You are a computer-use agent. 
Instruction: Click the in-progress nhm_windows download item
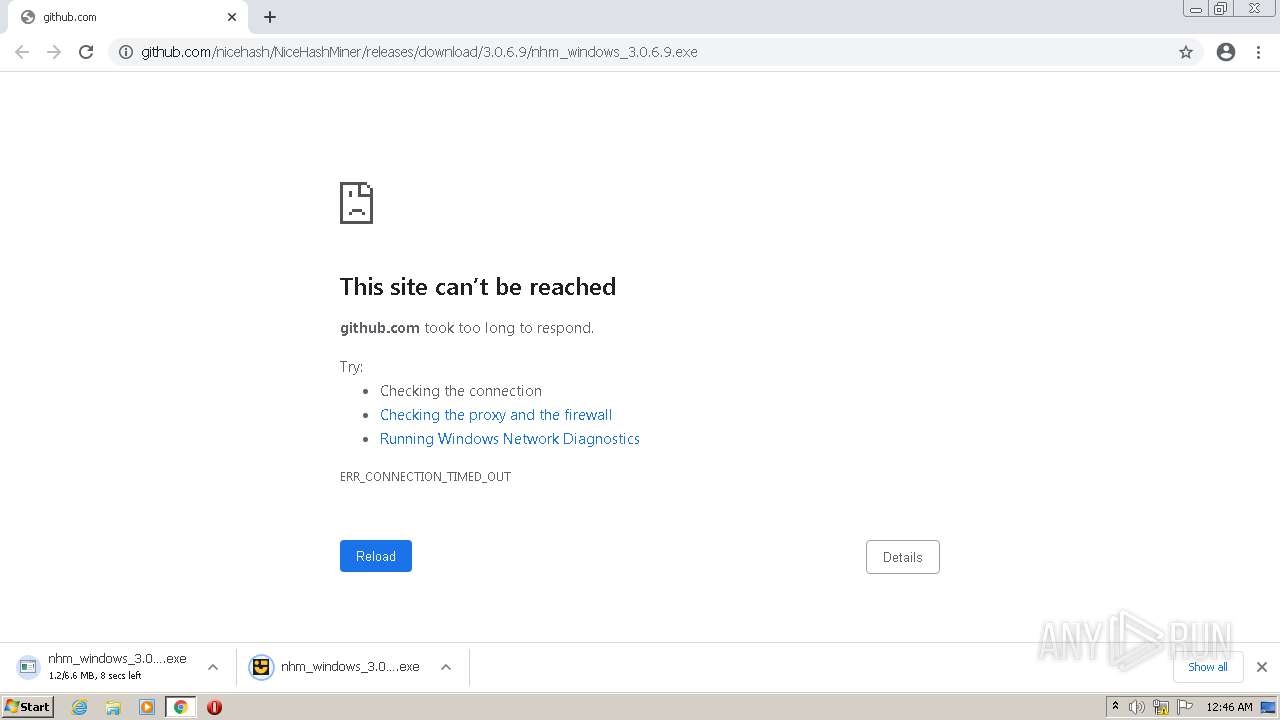click(103, 667)
